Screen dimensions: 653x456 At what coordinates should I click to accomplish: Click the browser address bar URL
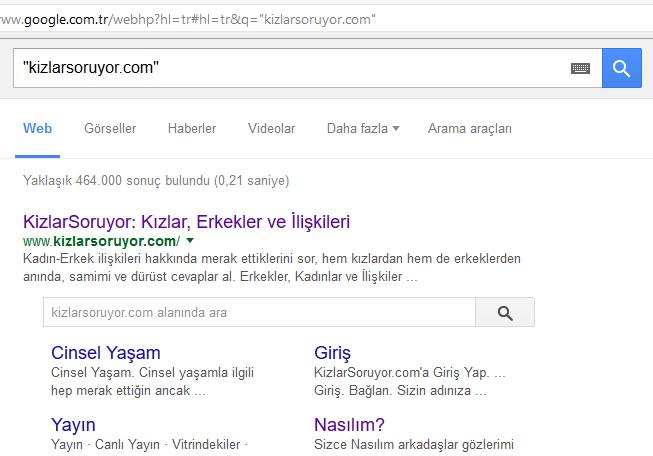tap(188, 20)
